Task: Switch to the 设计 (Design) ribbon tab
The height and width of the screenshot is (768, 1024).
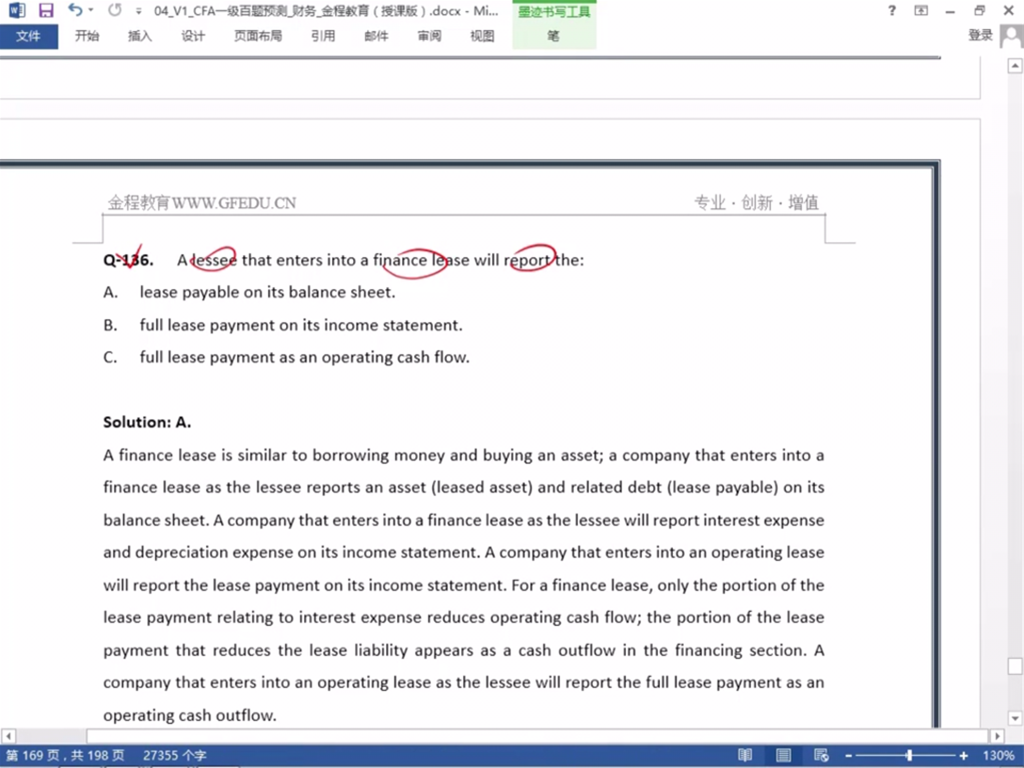Action: click(193, 36)
